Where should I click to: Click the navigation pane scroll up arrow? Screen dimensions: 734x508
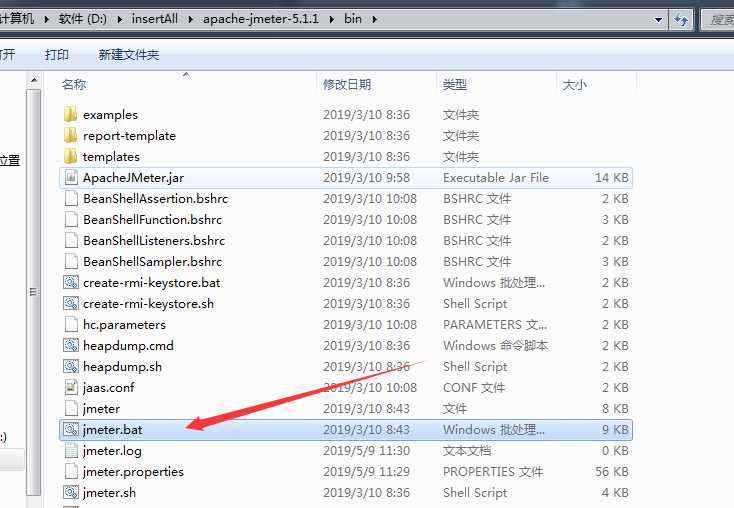click(34, 81)
